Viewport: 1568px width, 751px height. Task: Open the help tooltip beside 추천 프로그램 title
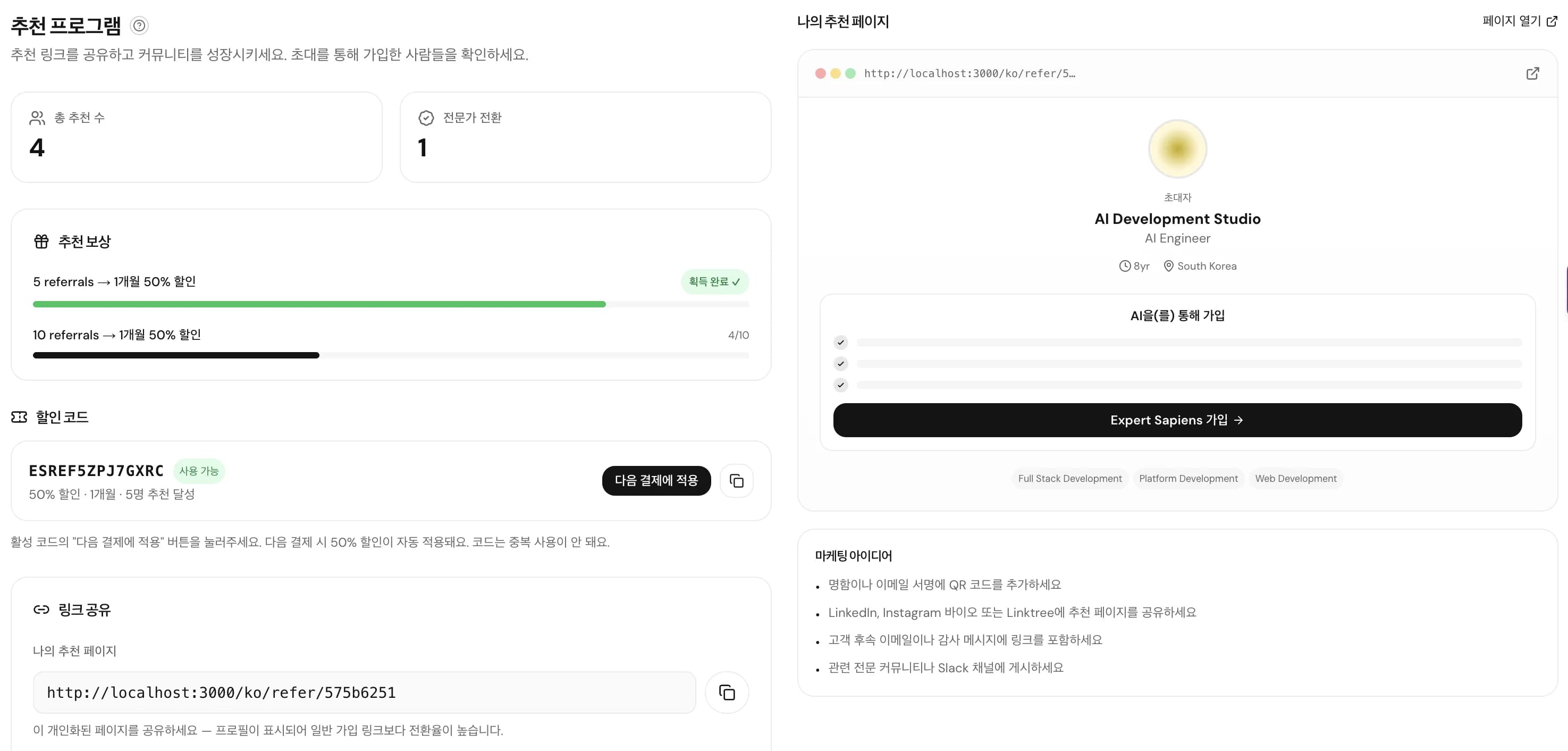pyautogui.click(x=139, y=26)
